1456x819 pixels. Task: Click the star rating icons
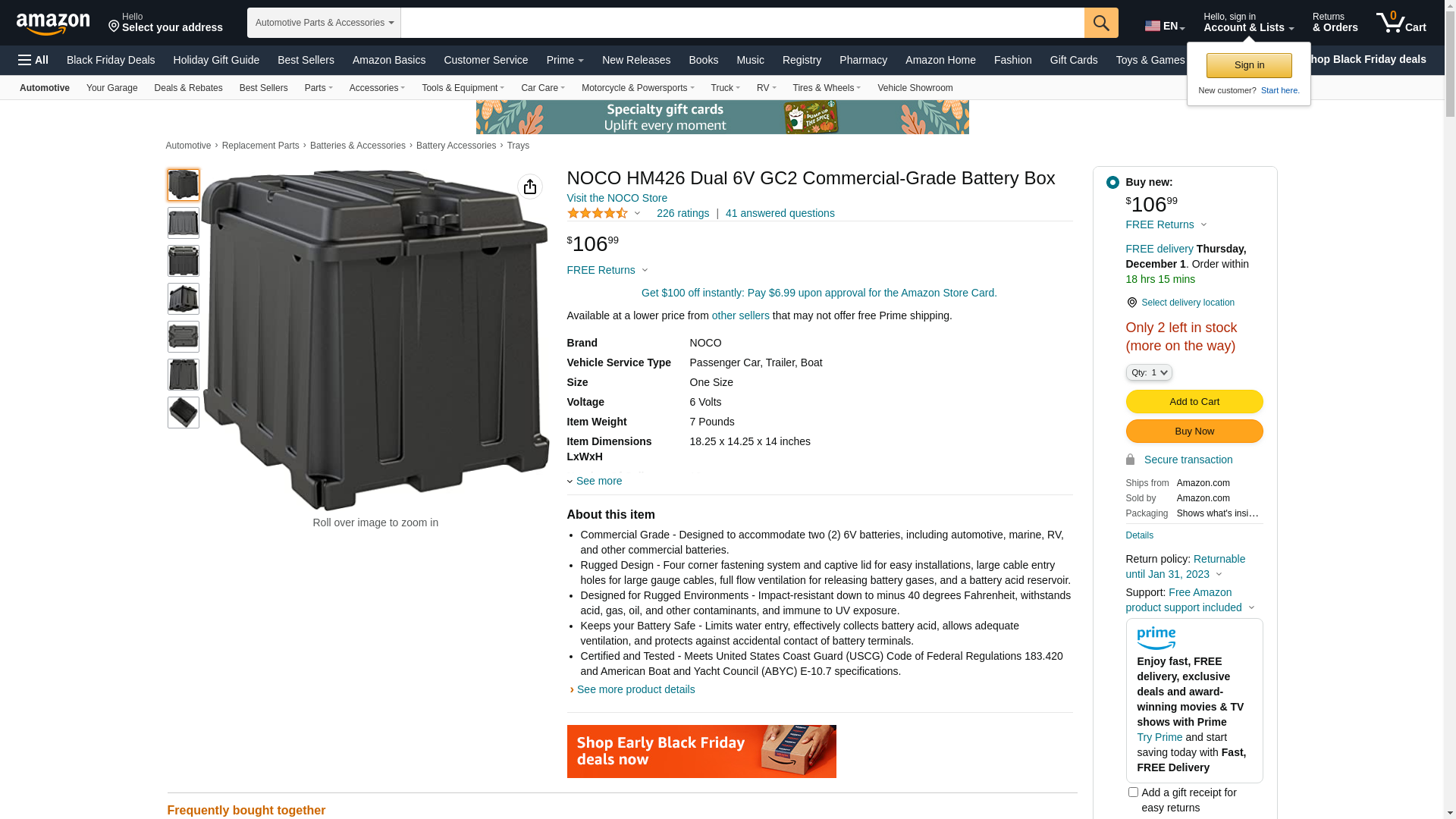click(x=598, y=213)
